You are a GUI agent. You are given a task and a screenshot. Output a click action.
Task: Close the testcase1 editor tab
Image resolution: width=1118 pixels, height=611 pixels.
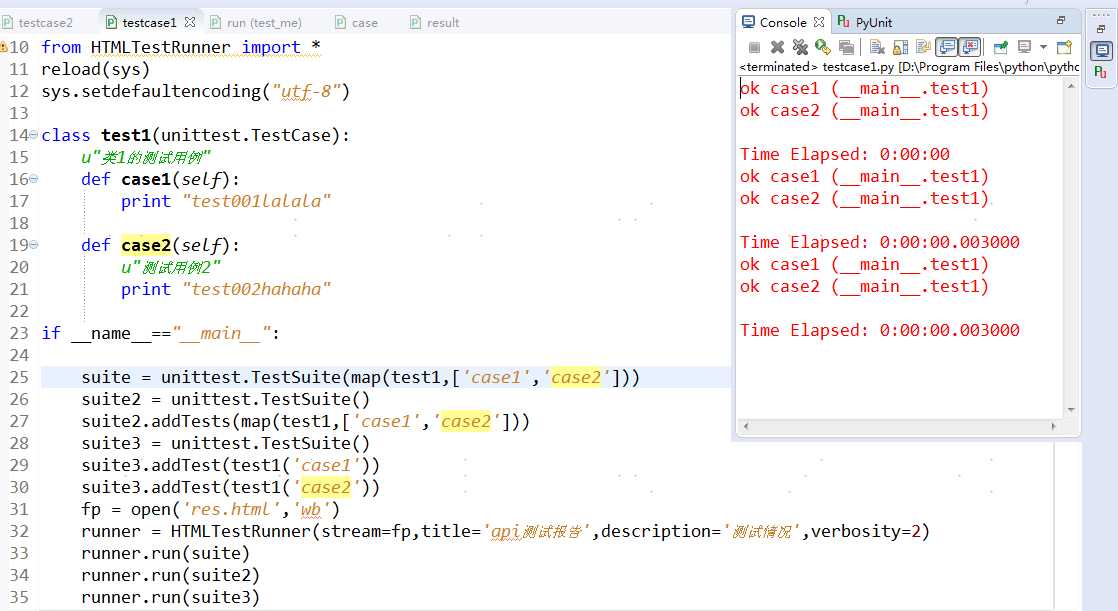pos(190,22)
